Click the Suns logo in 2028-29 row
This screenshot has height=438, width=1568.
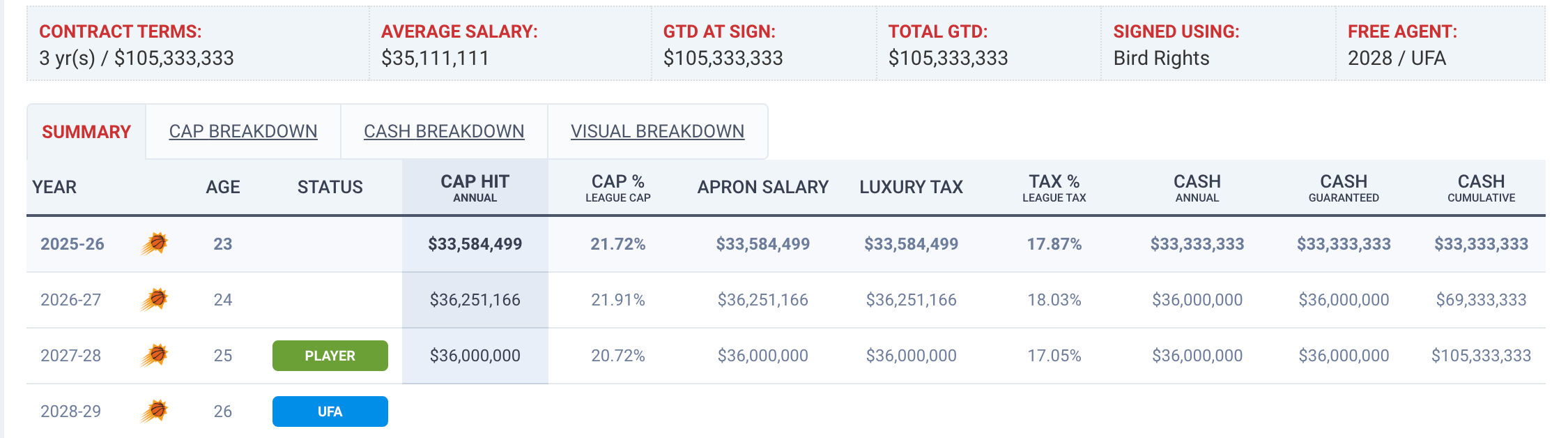[x=155, y=411]
